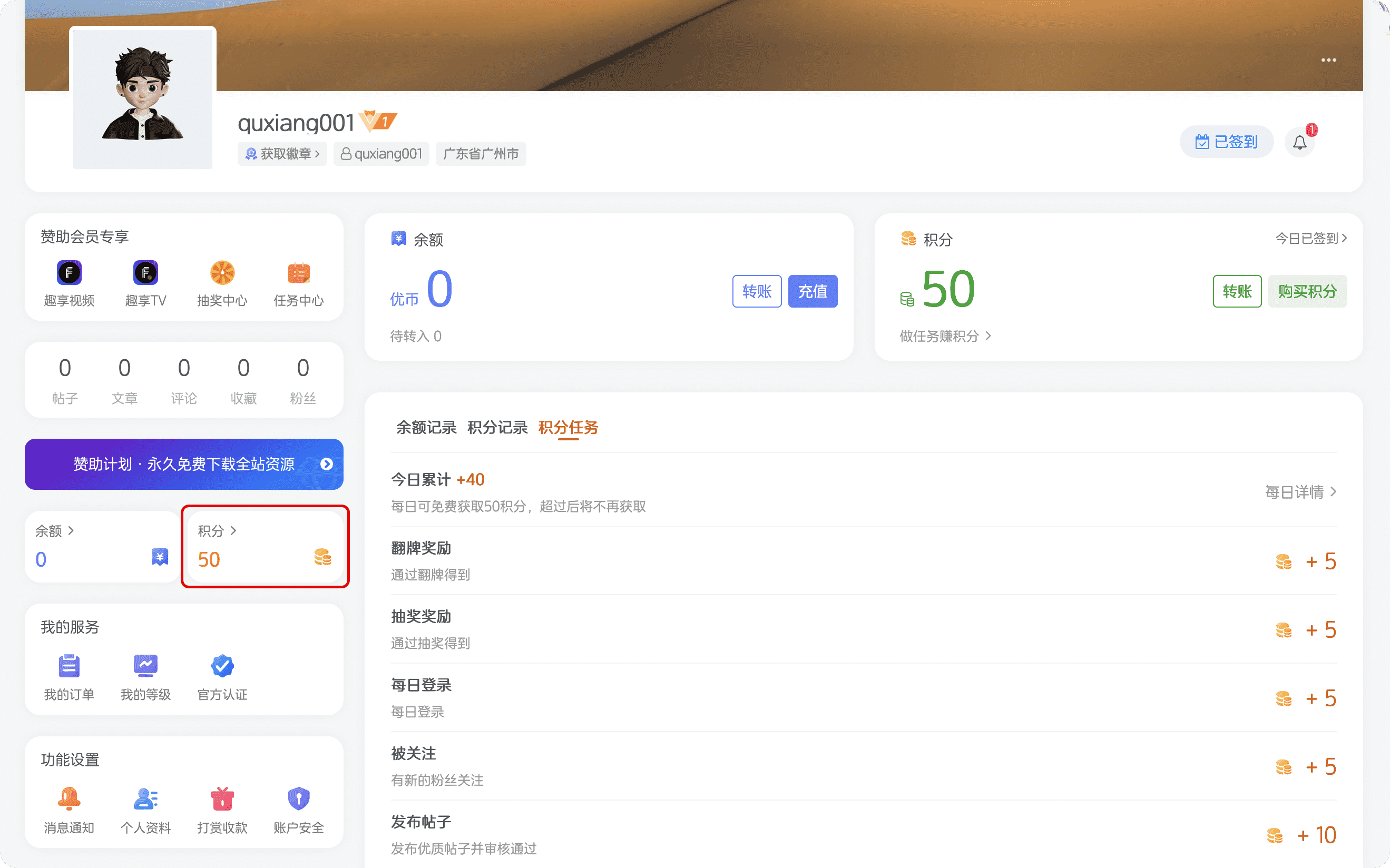
Task: Click the 充值 (Recharge) button
Action: point(812,292)
